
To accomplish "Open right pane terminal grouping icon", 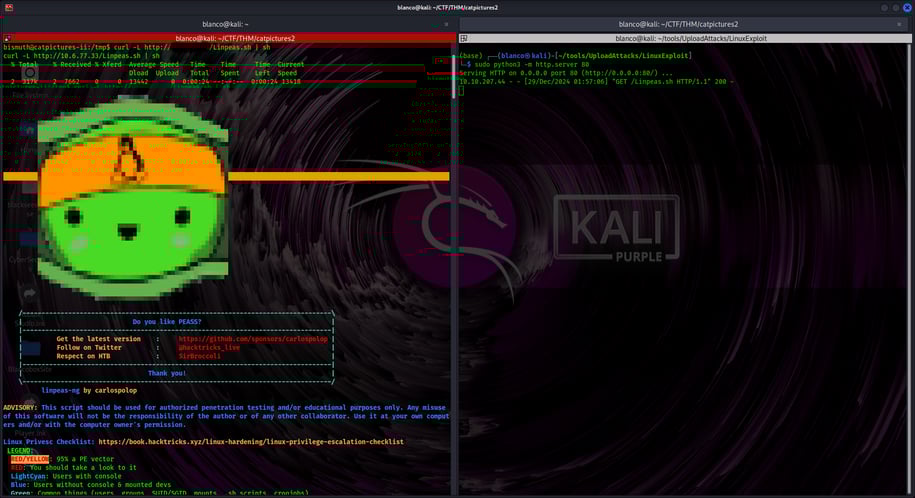I will pyautogui.click(x=463, y=39).
